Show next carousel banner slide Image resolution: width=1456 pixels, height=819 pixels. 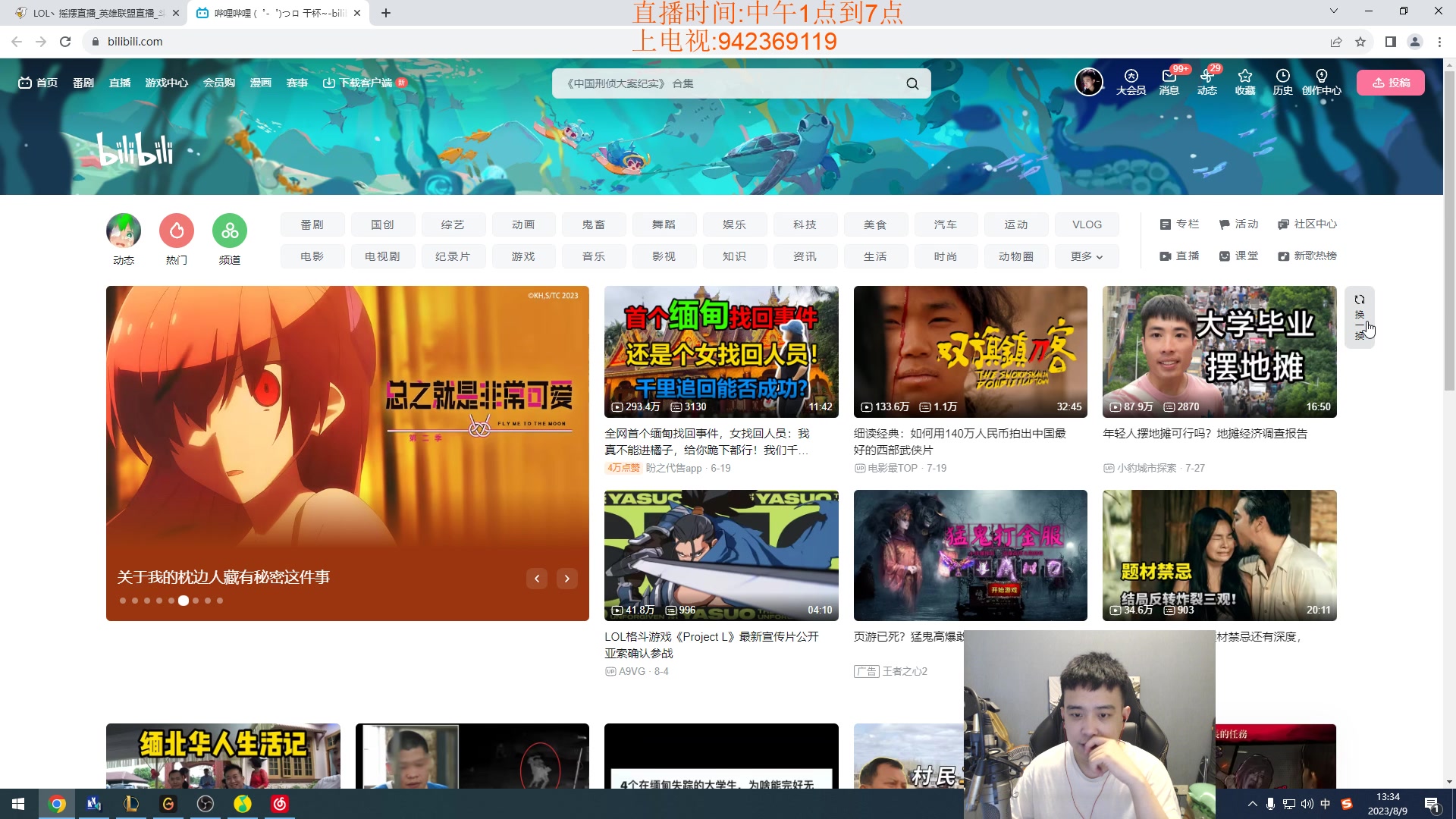click(566, 579)
